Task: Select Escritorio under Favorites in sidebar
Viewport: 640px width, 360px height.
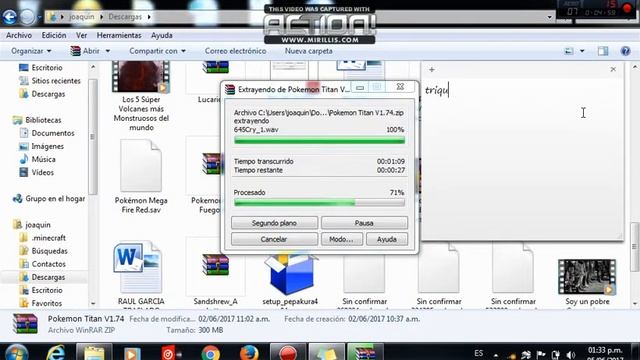Action: 41,68
